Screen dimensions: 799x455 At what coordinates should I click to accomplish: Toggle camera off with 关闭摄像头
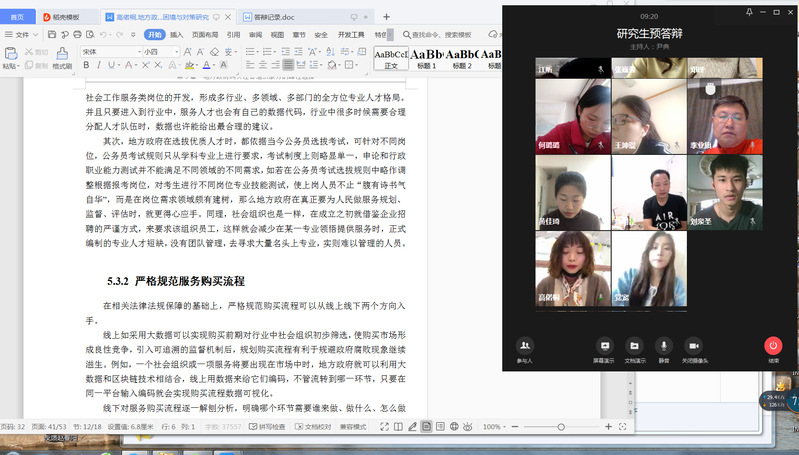(x=694, y=348)
